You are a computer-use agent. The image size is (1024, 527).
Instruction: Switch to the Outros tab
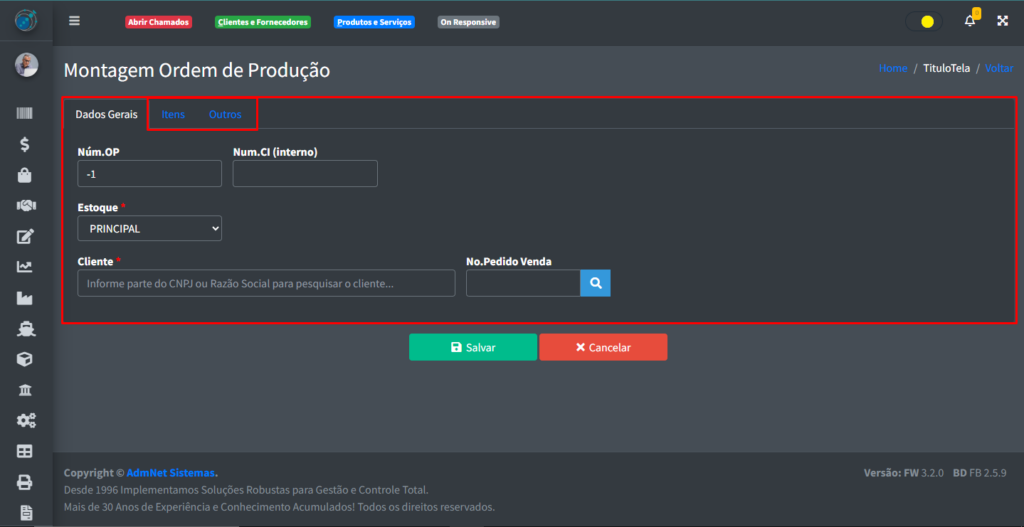point(225,114)
